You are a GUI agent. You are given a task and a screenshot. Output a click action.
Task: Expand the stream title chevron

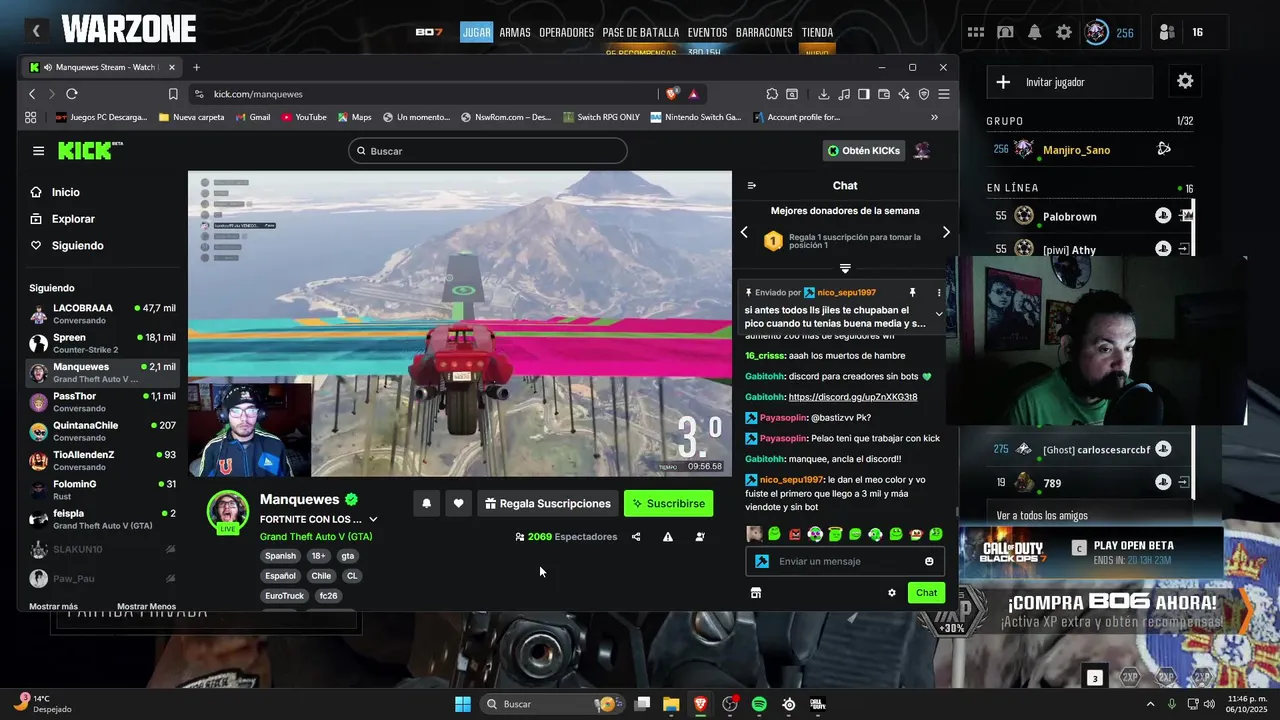tap(373, 519)
